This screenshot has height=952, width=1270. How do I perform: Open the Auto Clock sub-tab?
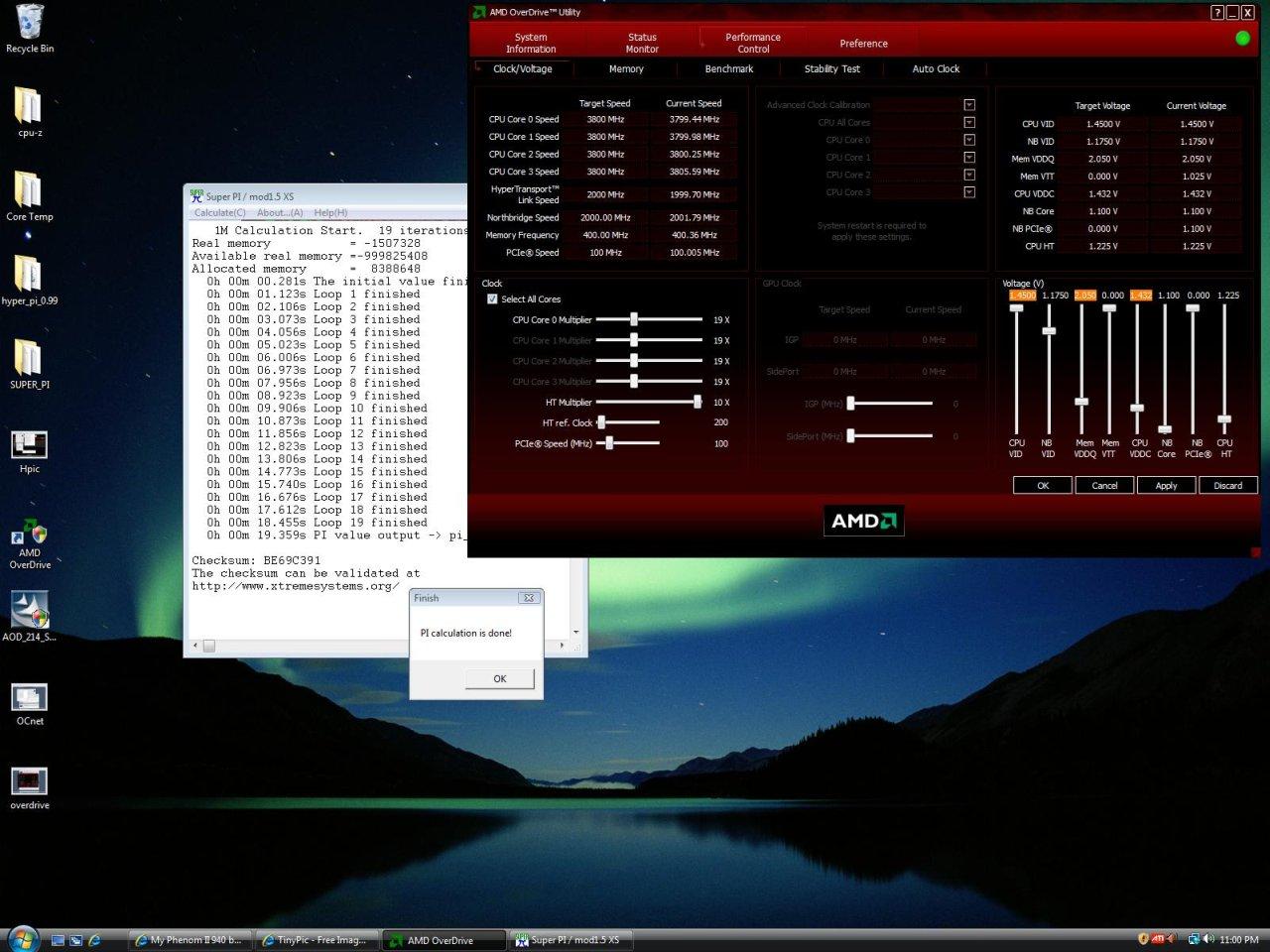tap(936, 68)
